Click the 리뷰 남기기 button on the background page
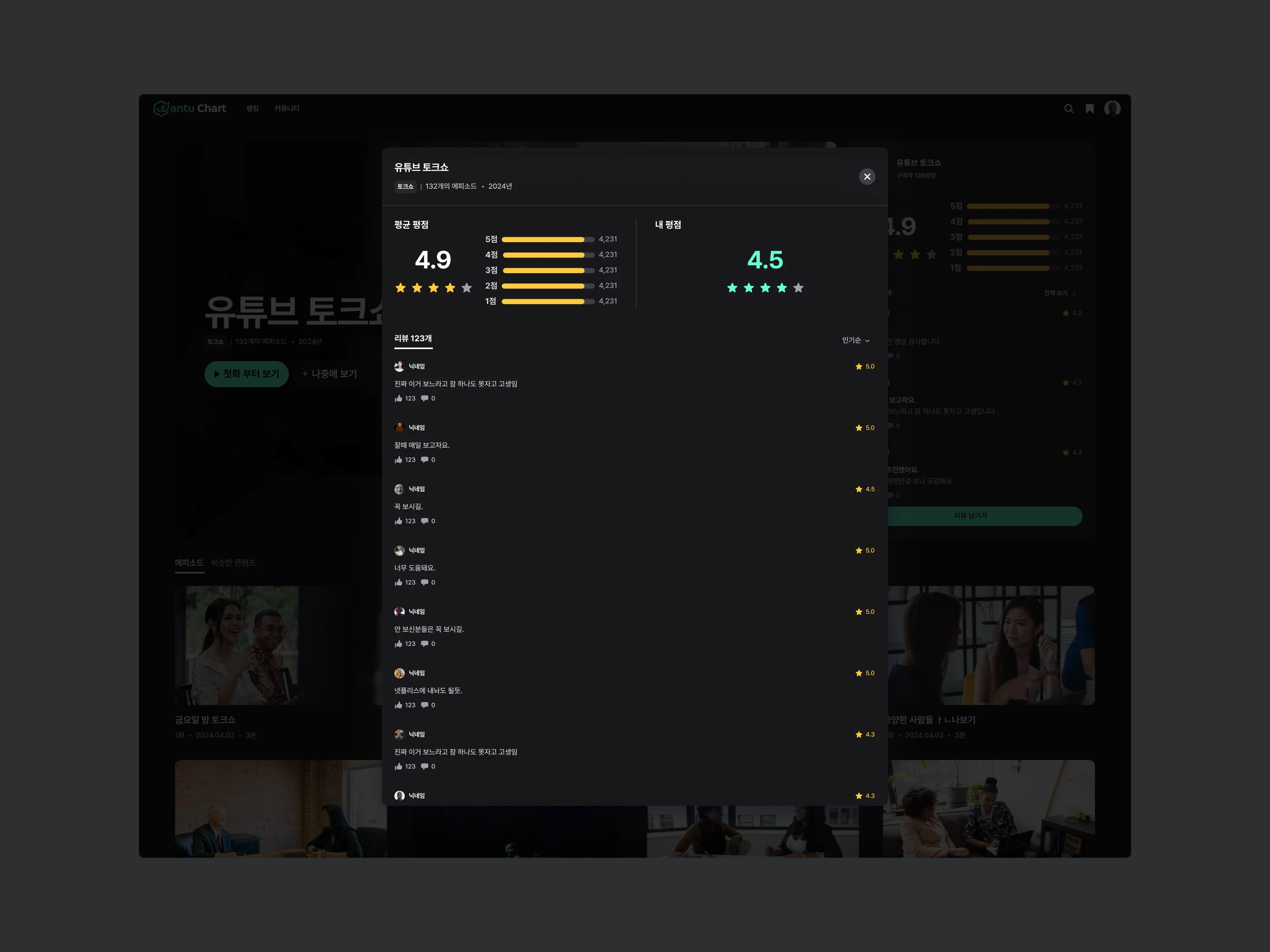Image resolution: width=1270 pixels, height=952 pixels. (970, 516)
